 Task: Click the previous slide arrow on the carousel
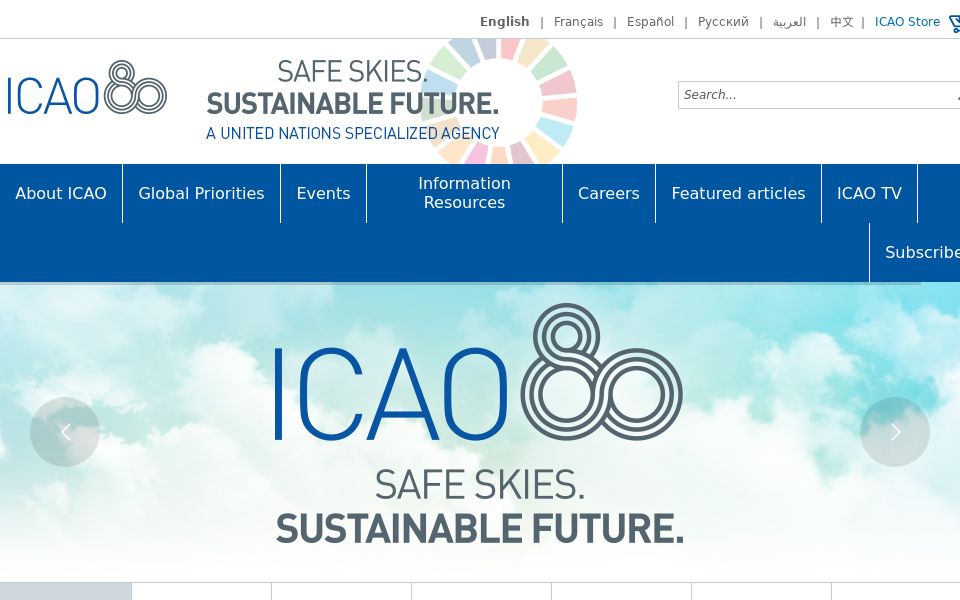click(x=65, y=432)
